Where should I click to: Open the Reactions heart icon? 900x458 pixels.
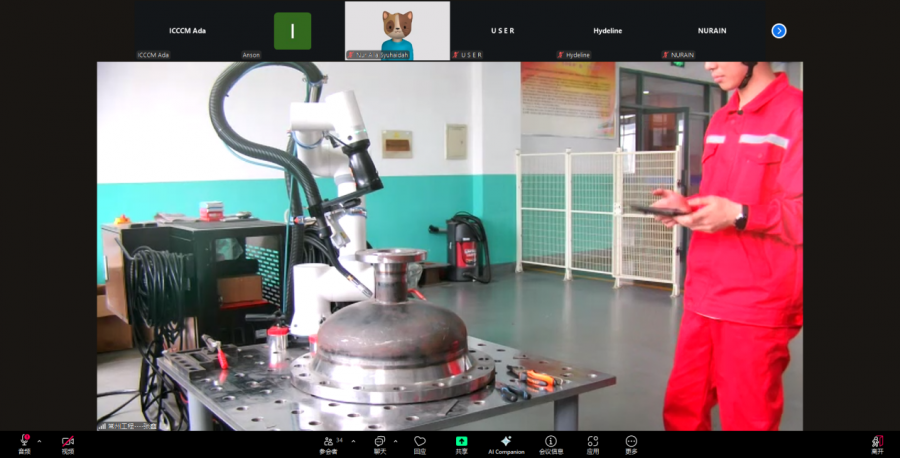tap(420, 442)
